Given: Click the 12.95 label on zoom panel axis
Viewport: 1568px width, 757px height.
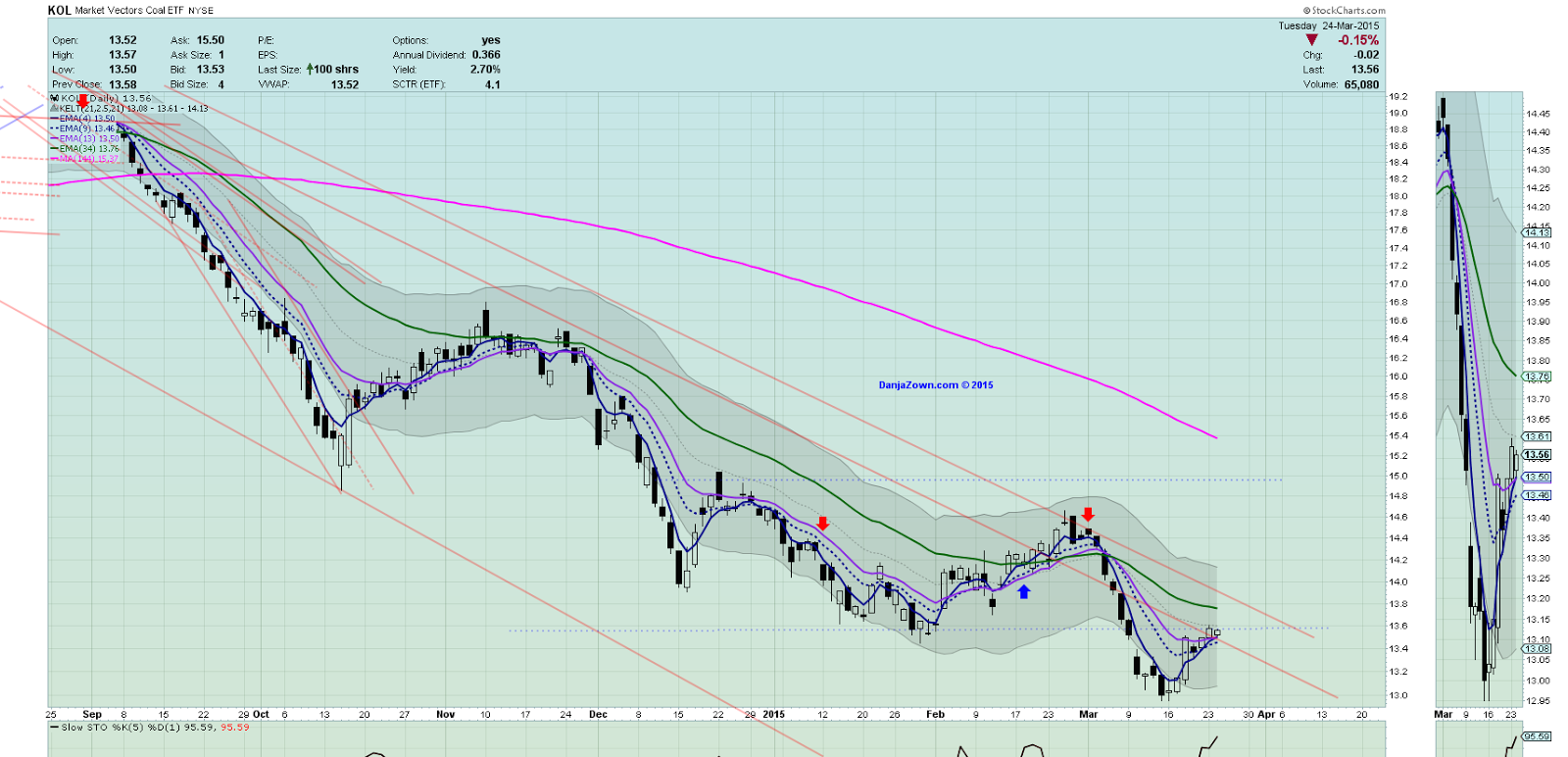Looking at the screenshot, I should [1538, 701].
